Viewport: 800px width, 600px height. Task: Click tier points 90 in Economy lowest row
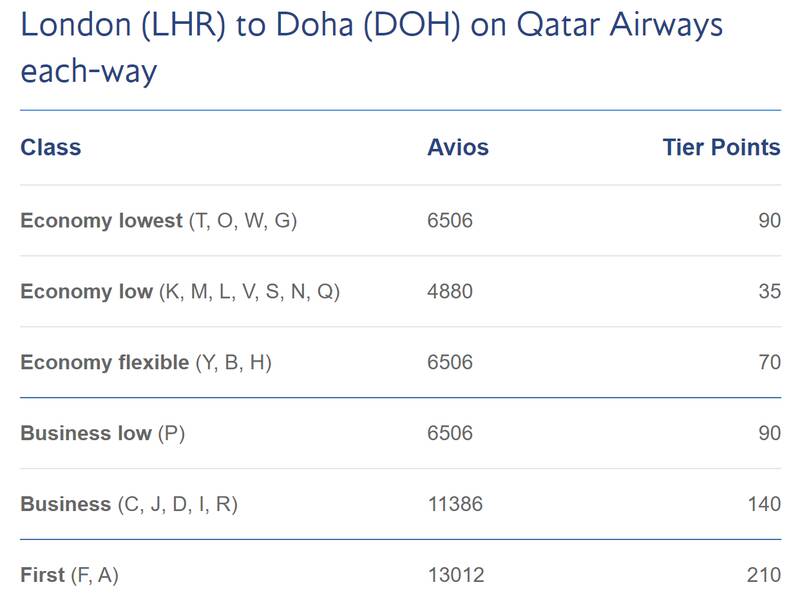pos(769,221)
